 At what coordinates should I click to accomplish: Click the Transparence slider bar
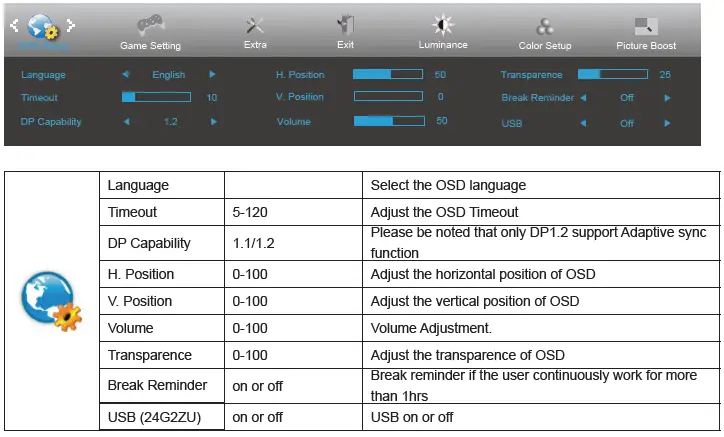pyautogui.click(x=612, y=74)
